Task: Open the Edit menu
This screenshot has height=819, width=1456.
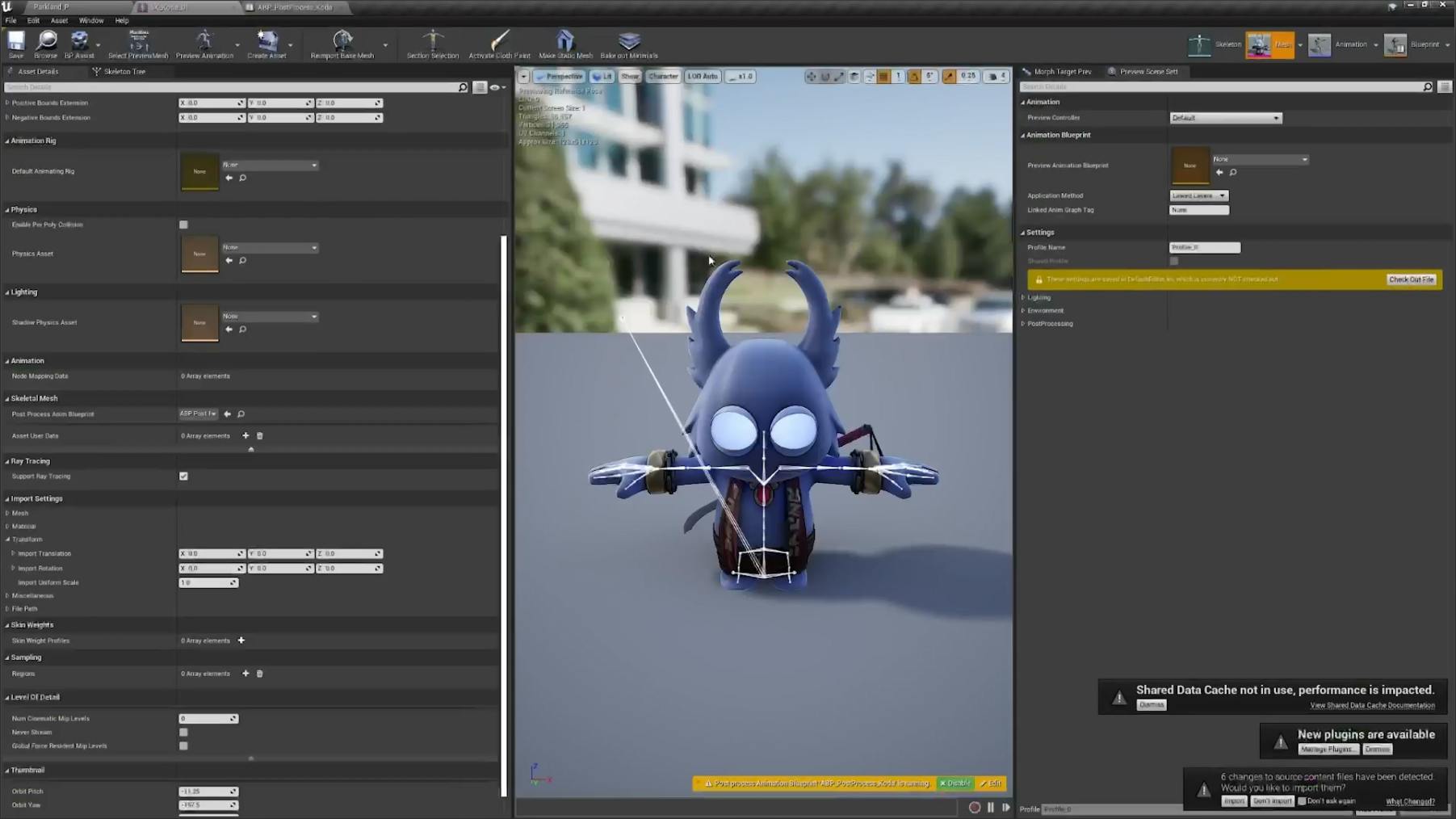Action: pyautogui.click(x=33, y=20)
